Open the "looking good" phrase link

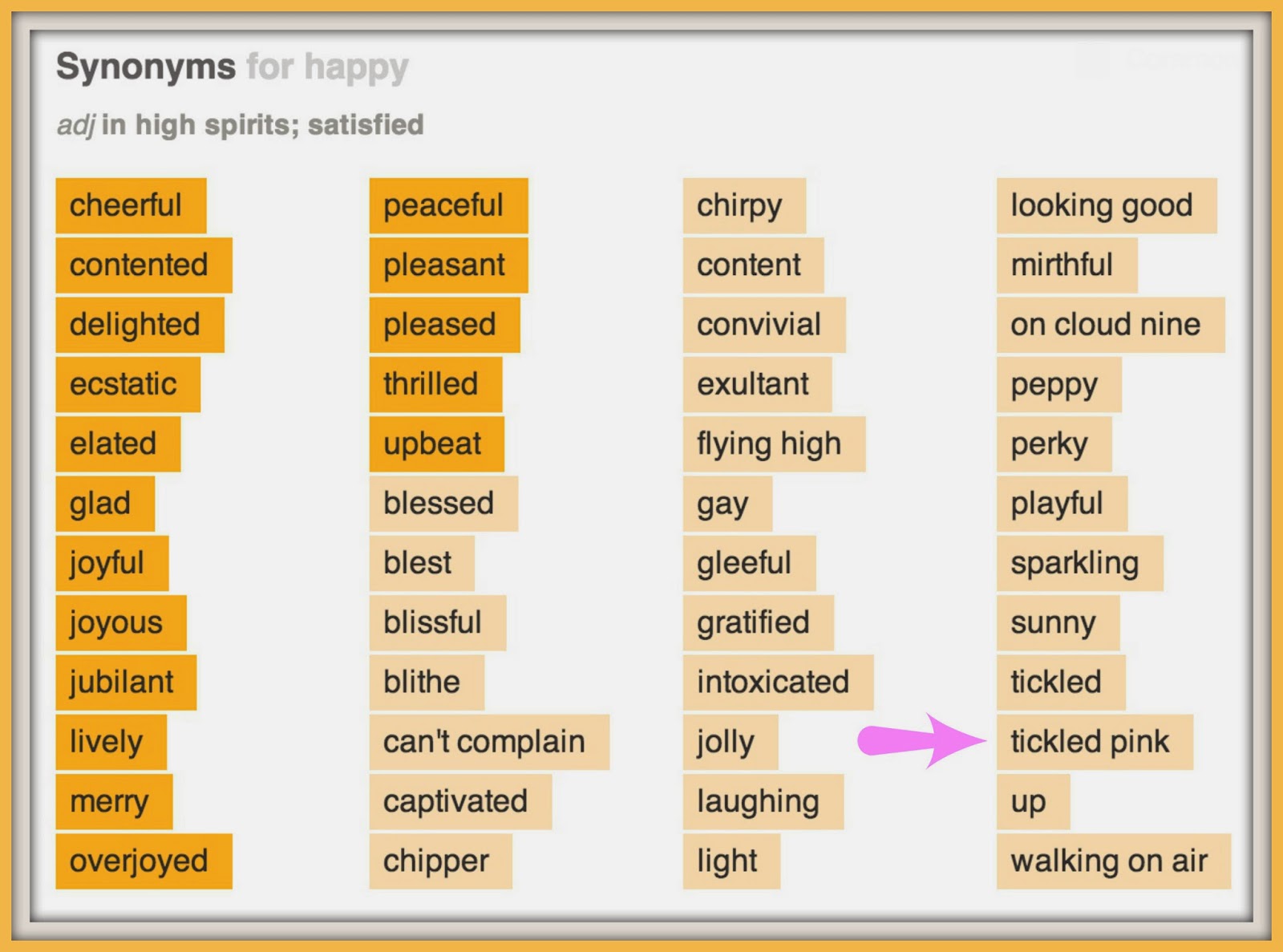1106,205
